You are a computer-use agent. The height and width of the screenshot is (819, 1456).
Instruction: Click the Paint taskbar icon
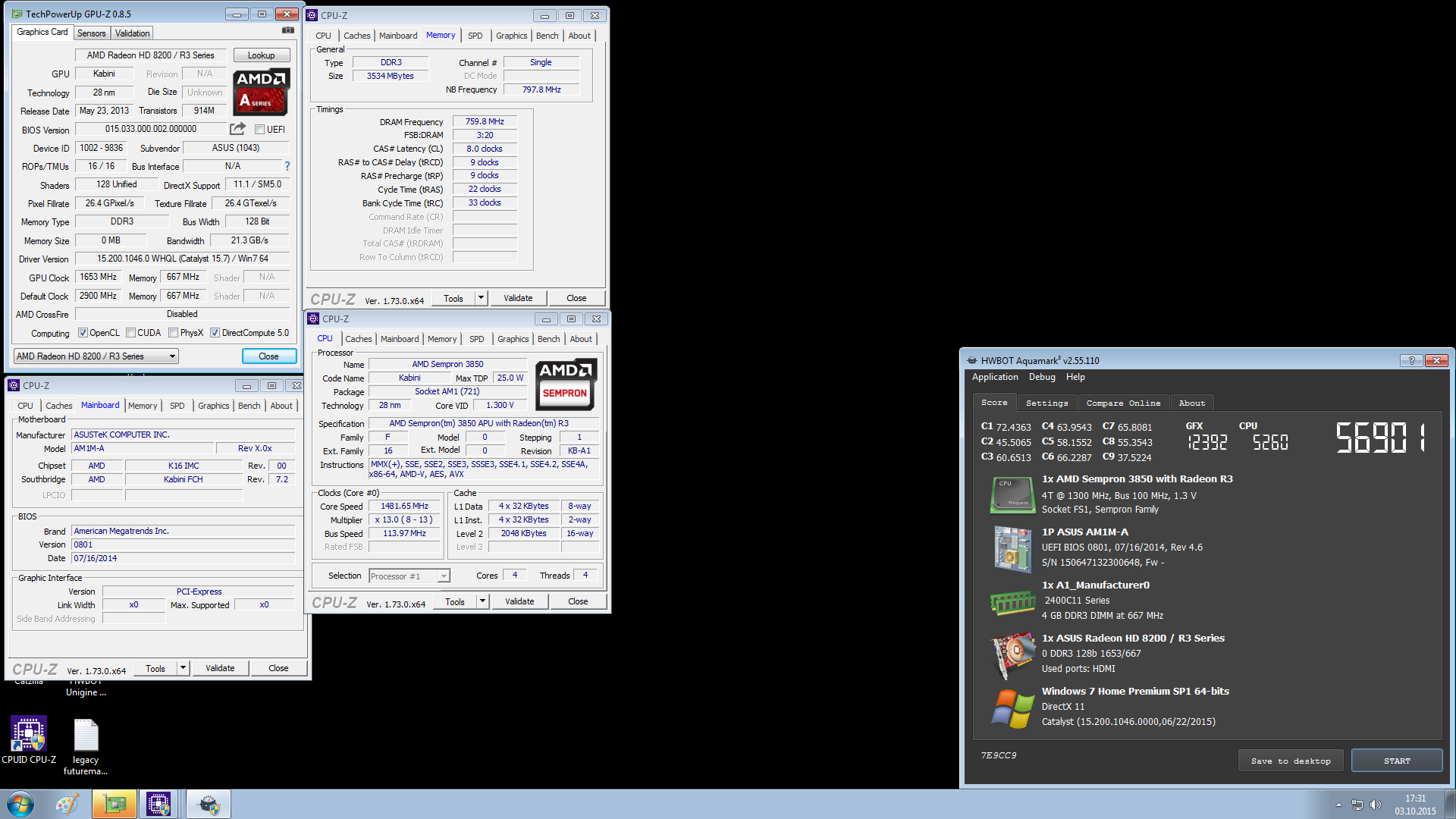click(x=67, y=804)
